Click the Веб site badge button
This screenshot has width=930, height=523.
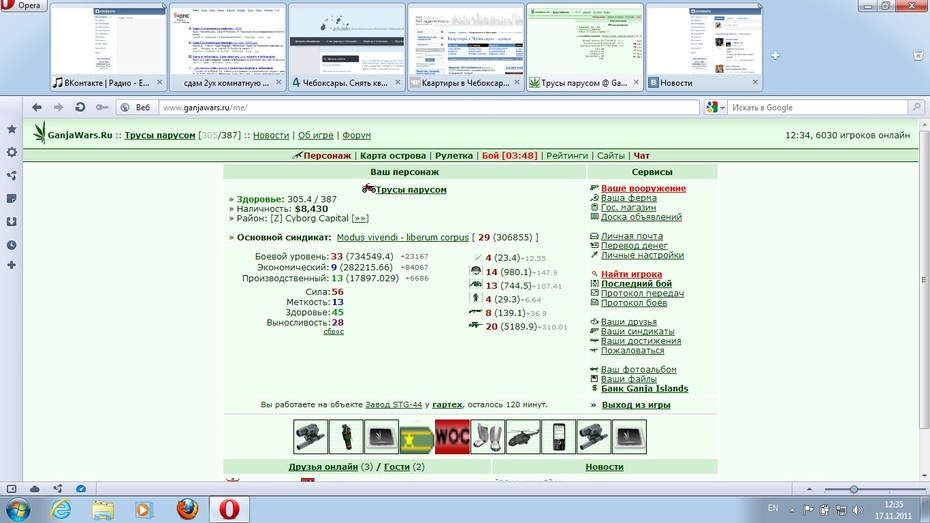[x=136, y=107]
